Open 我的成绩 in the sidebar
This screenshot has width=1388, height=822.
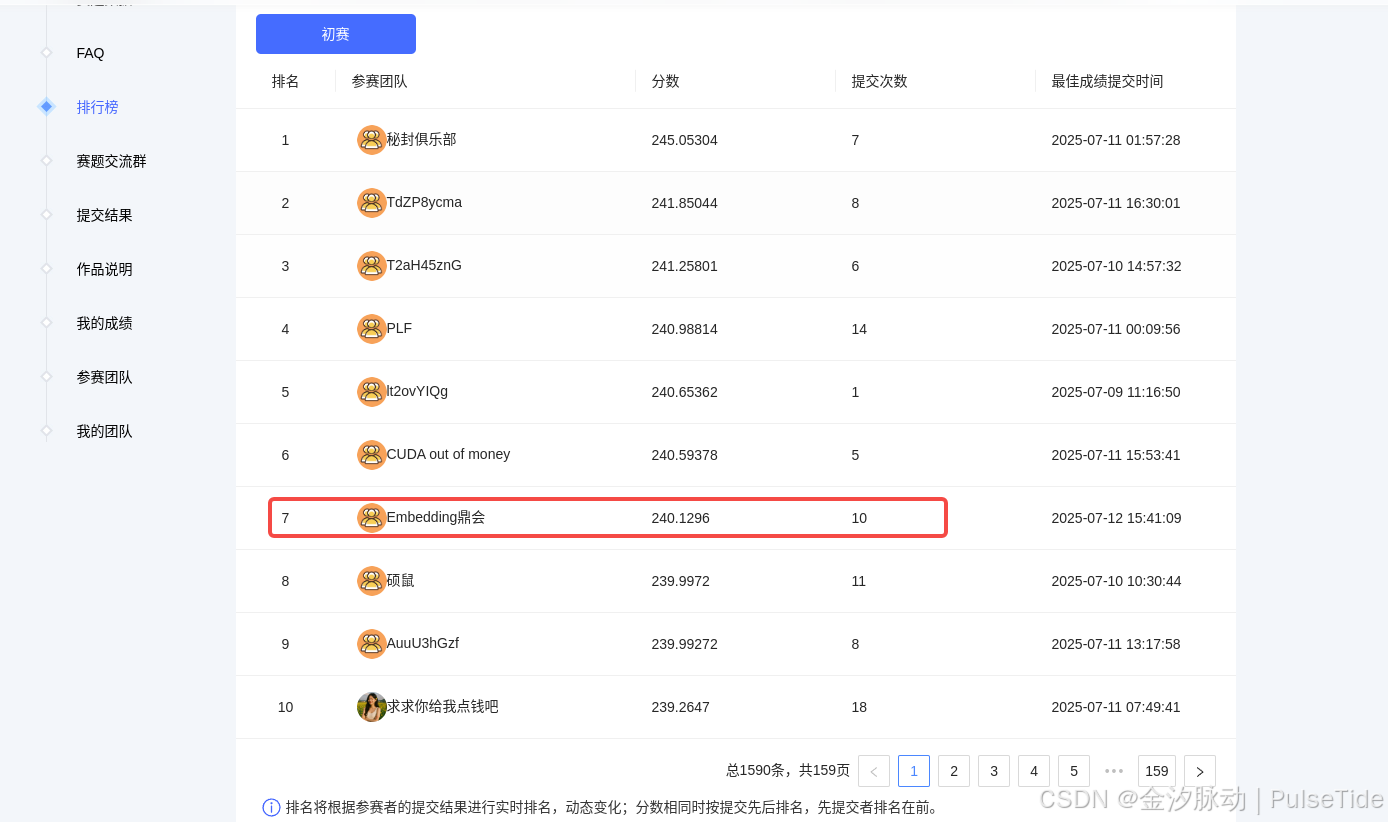[x=104, y=323]
